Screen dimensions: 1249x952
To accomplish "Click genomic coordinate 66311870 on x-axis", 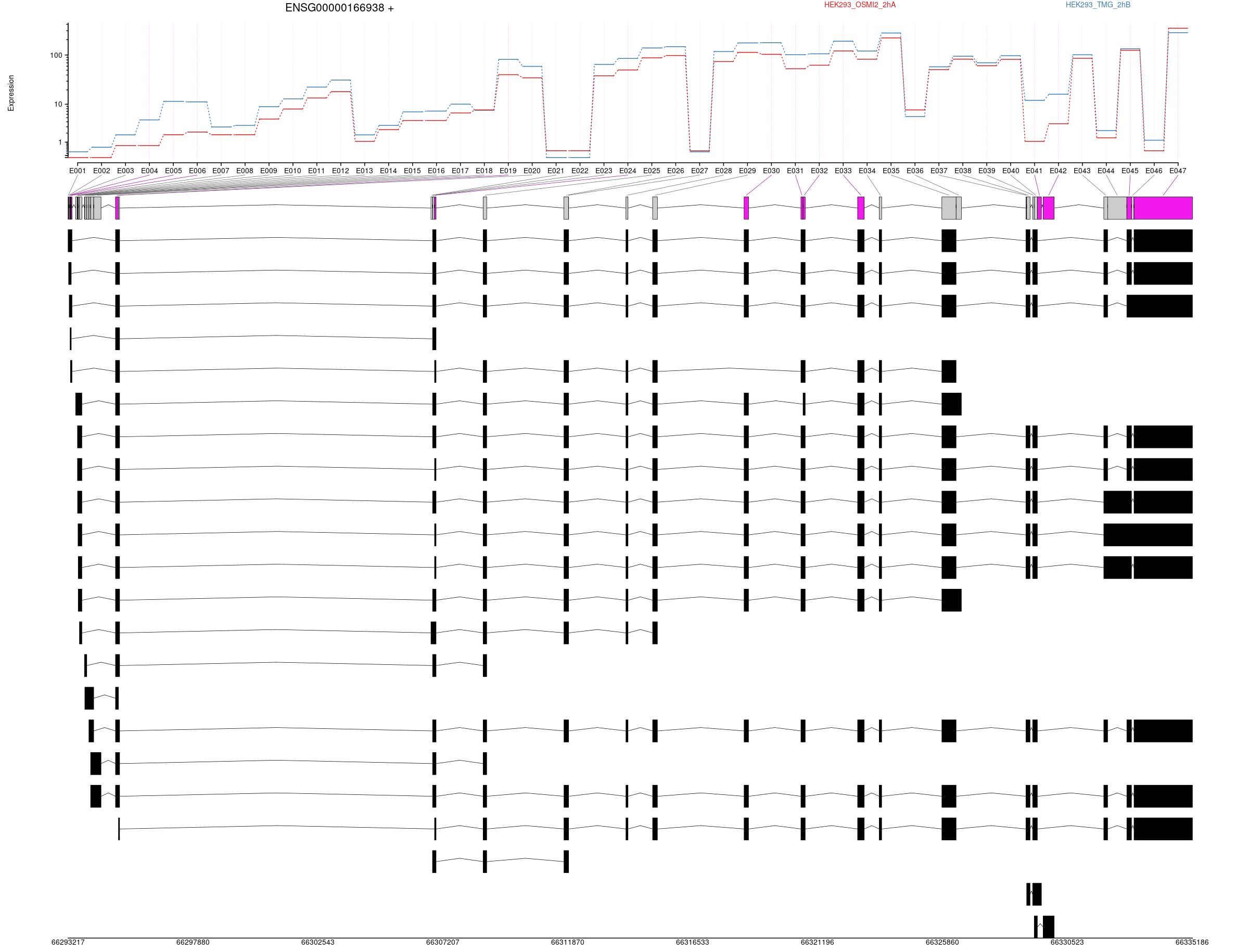I will tap(568, 942).
